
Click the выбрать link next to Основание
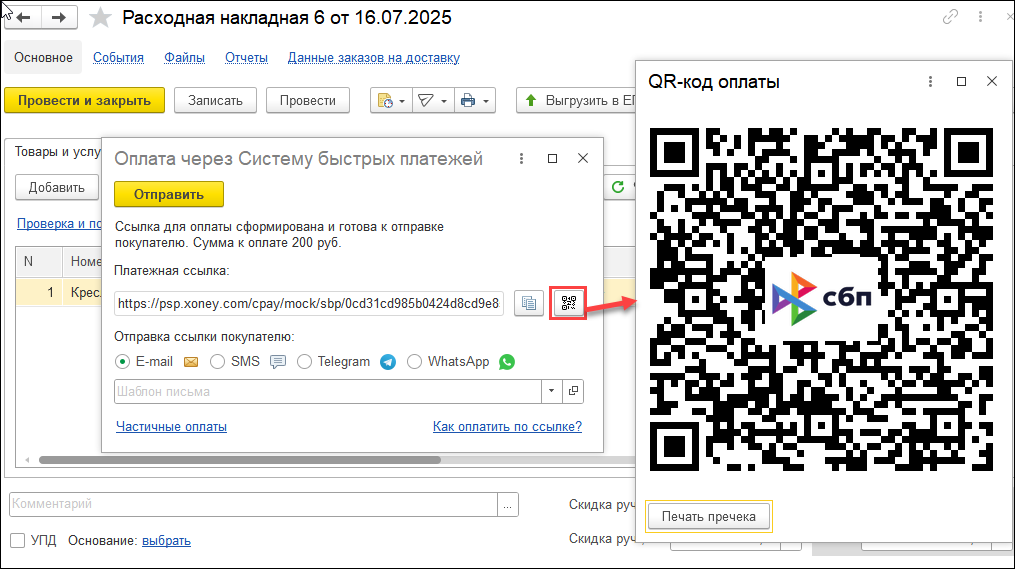tap(166, 541)
